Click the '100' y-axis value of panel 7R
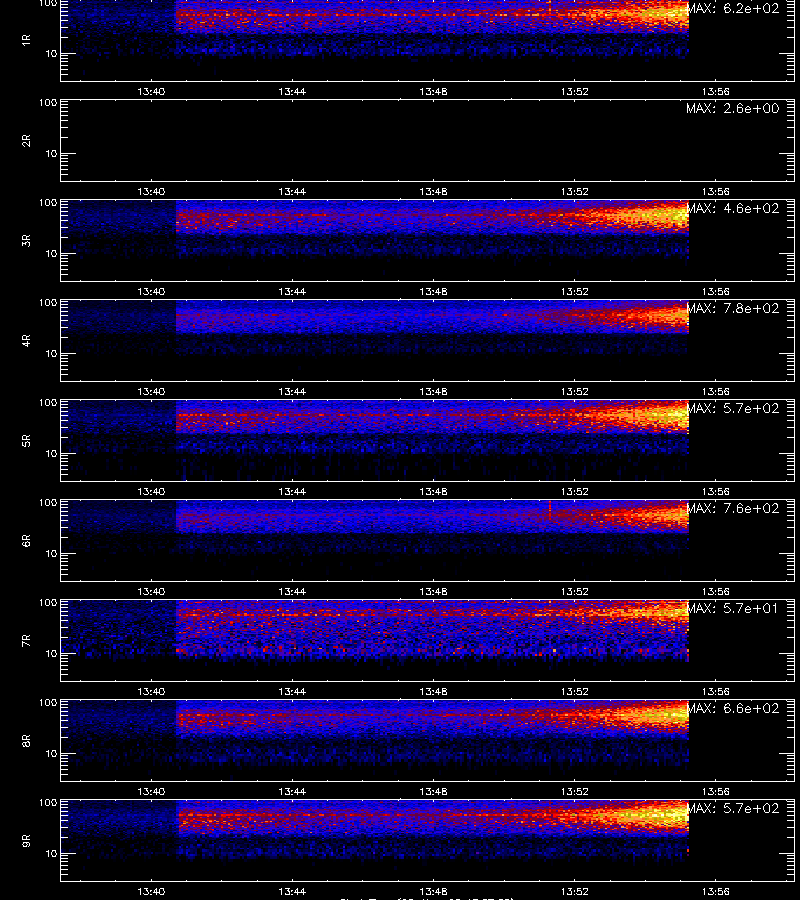This screenshot has width=800, height=900. tap(48, 603)
